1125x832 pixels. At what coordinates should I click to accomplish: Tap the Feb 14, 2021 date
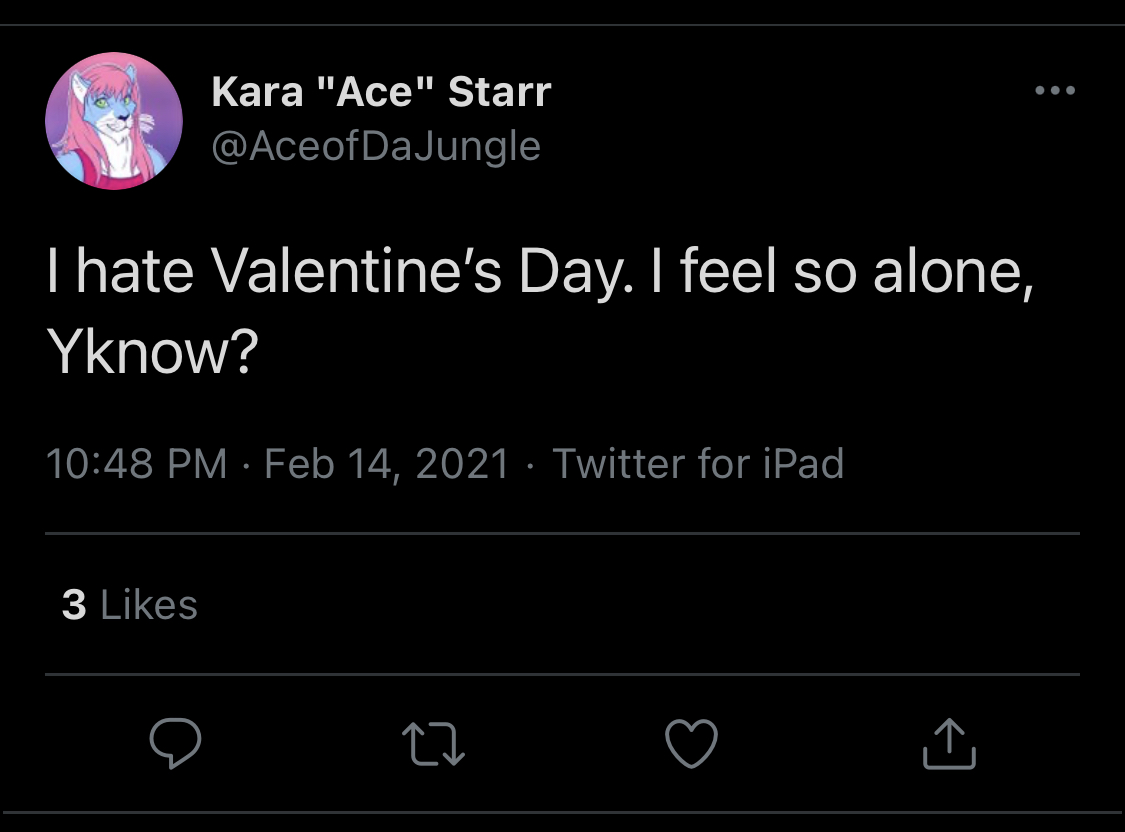pos(387,463)
